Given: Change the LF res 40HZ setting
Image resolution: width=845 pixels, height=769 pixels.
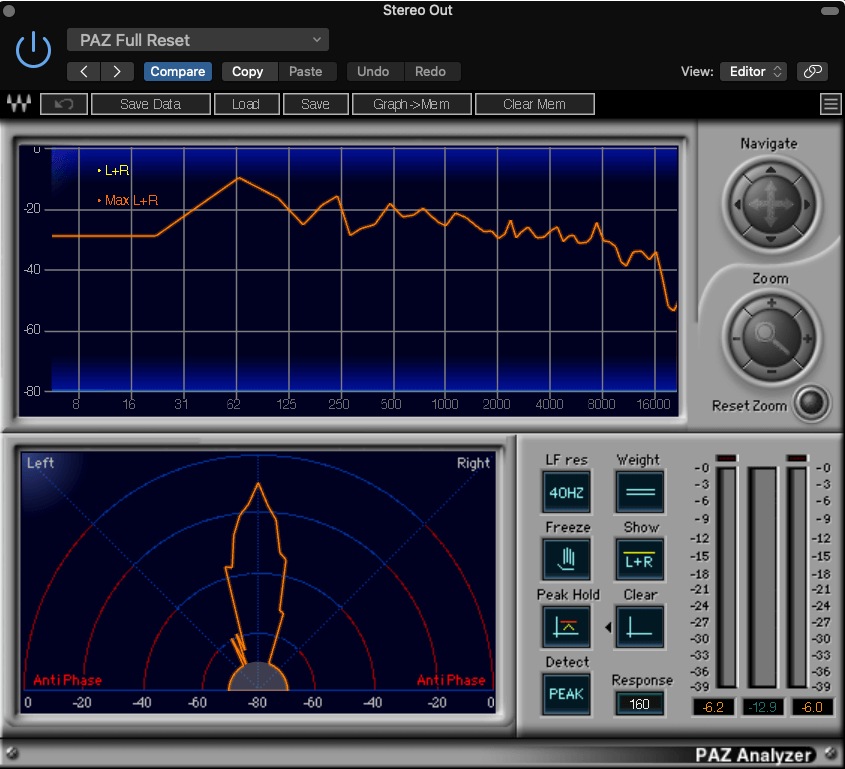Looking at the screenshot, I should click(x=566, y=492).
